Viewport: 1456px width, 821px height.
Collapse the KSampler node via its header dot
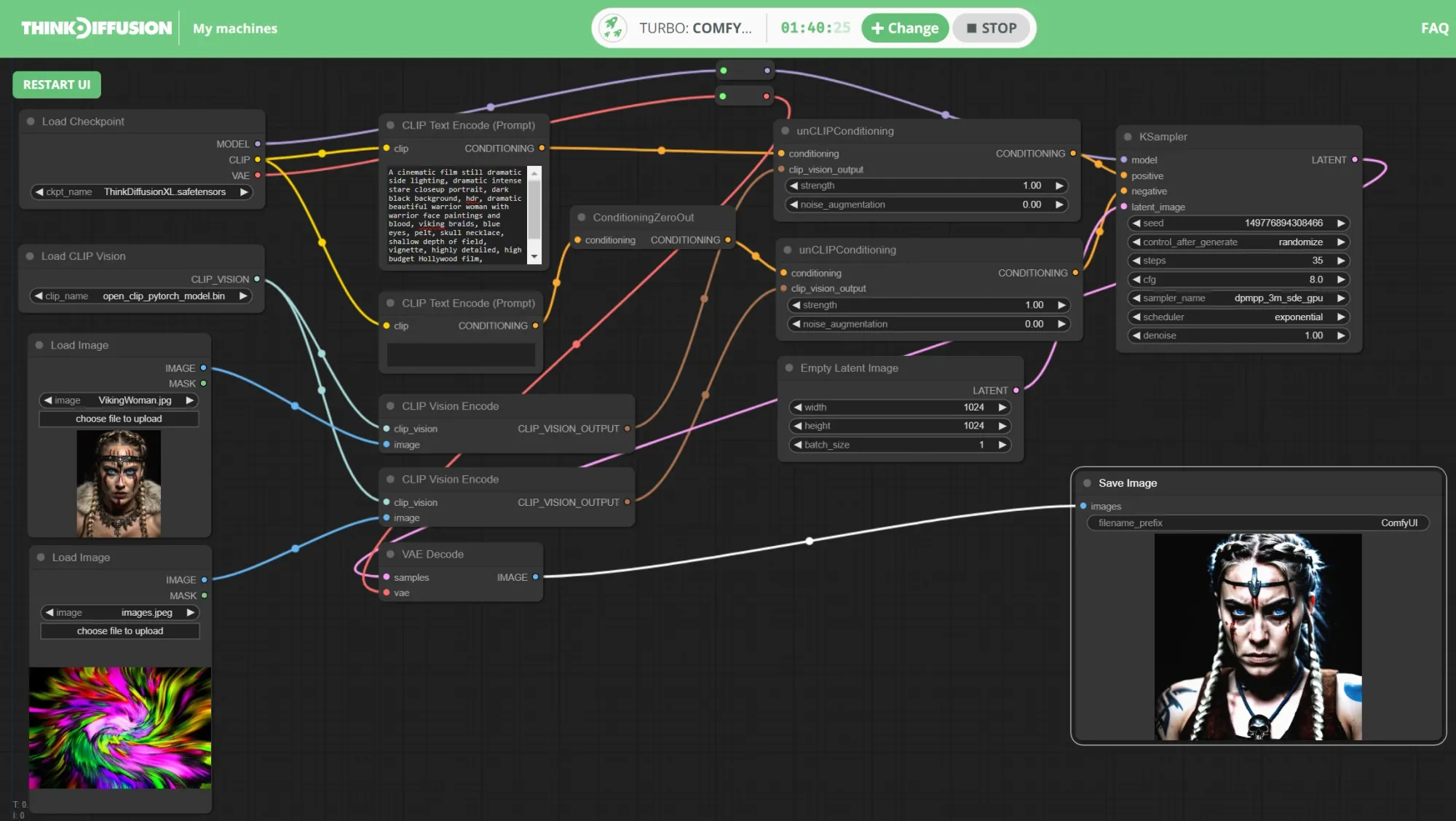pyautogui.click(x=1127, y=136)
